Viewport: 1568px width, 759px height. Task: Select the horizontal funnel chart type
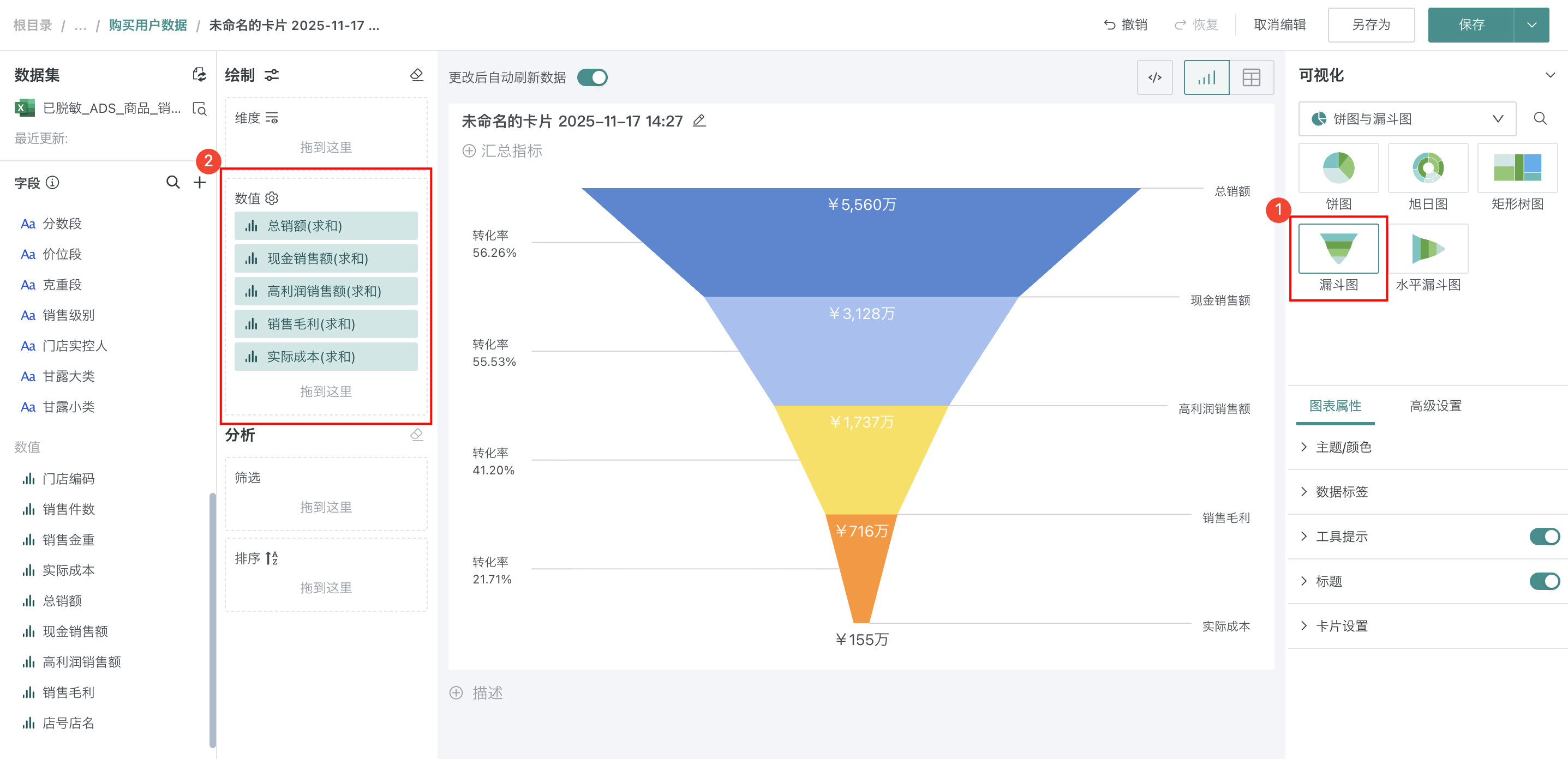tap(1427, 249)
